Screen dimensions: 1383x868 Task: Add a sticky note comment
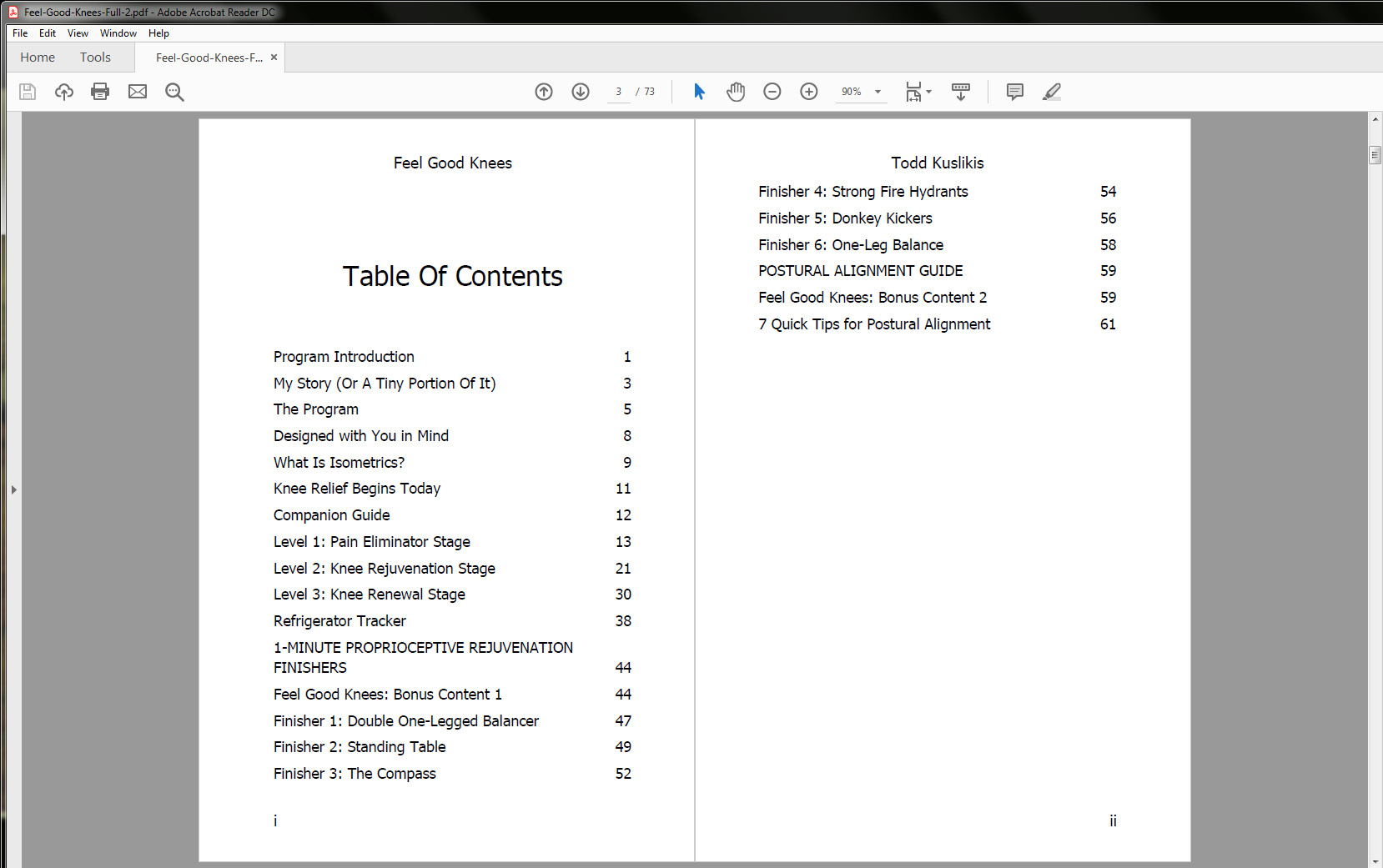point(1014,92)
